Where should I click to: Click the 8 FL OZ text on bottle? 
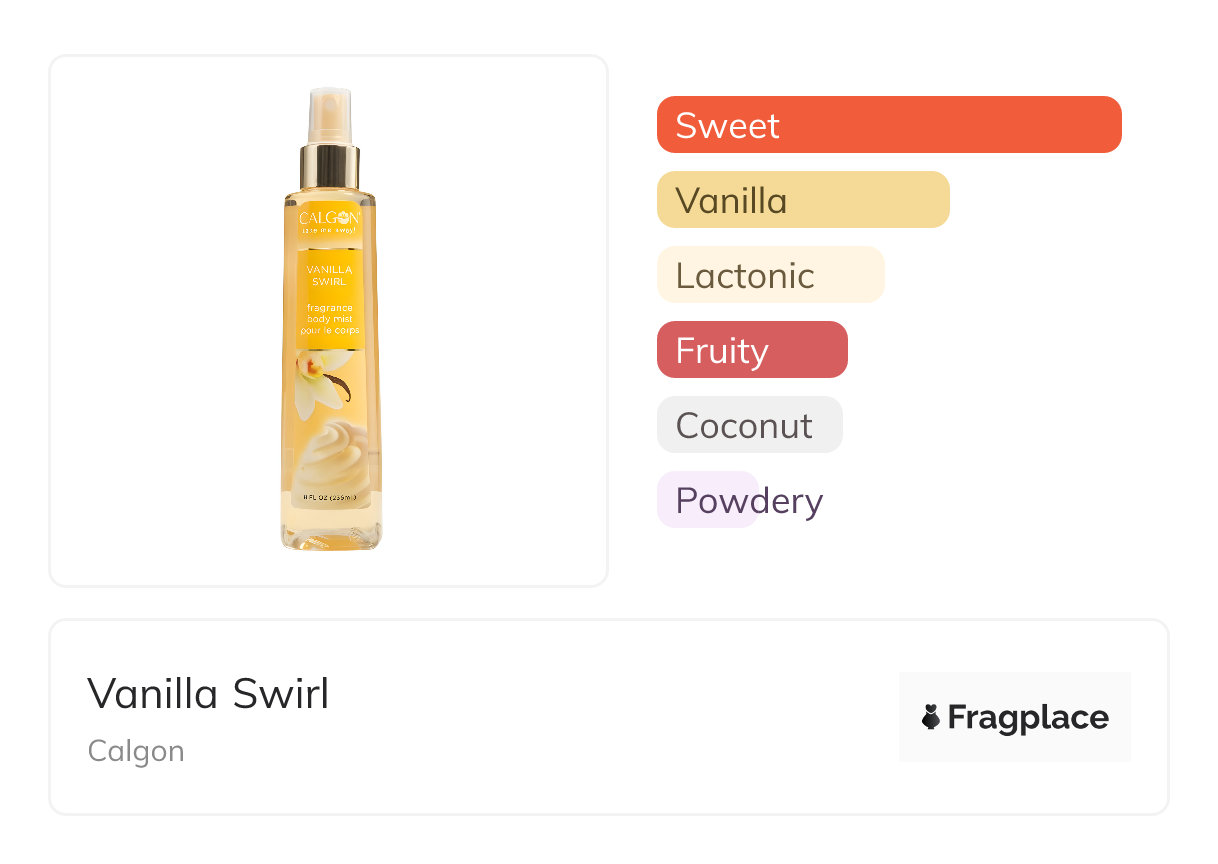330,497
